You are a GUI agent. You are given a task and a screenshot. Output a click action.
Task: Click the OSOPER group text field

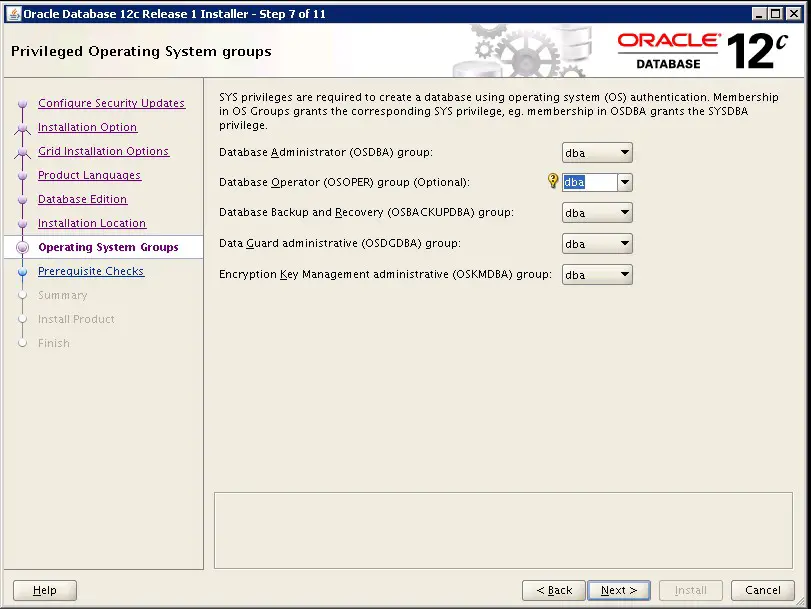(590, 182)
